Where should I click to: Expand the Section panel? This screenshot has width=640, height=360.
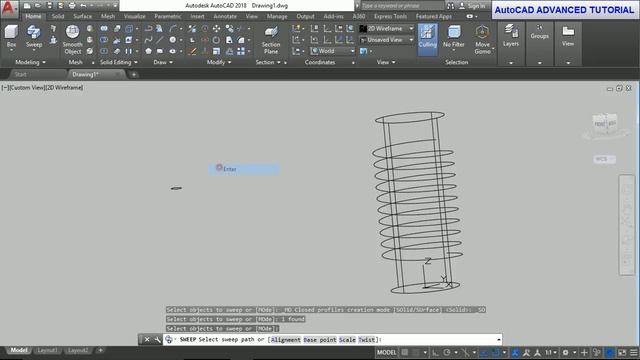pyautogui.click(x=268, y=62)
